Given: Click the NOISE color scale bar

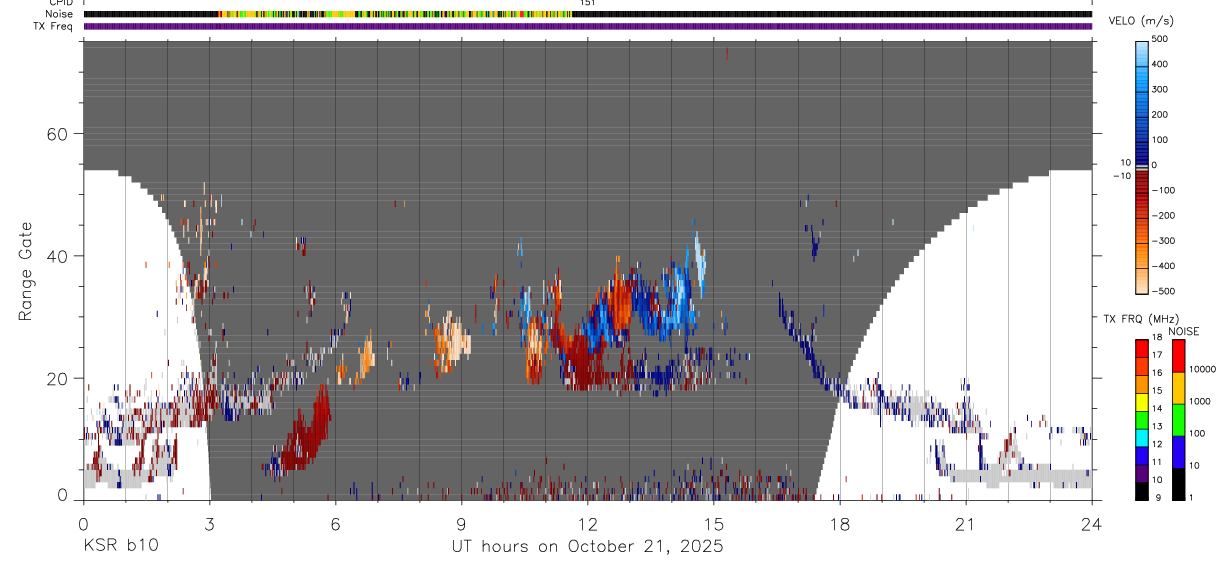Looking at the screenshot, I should [1179, 419].
